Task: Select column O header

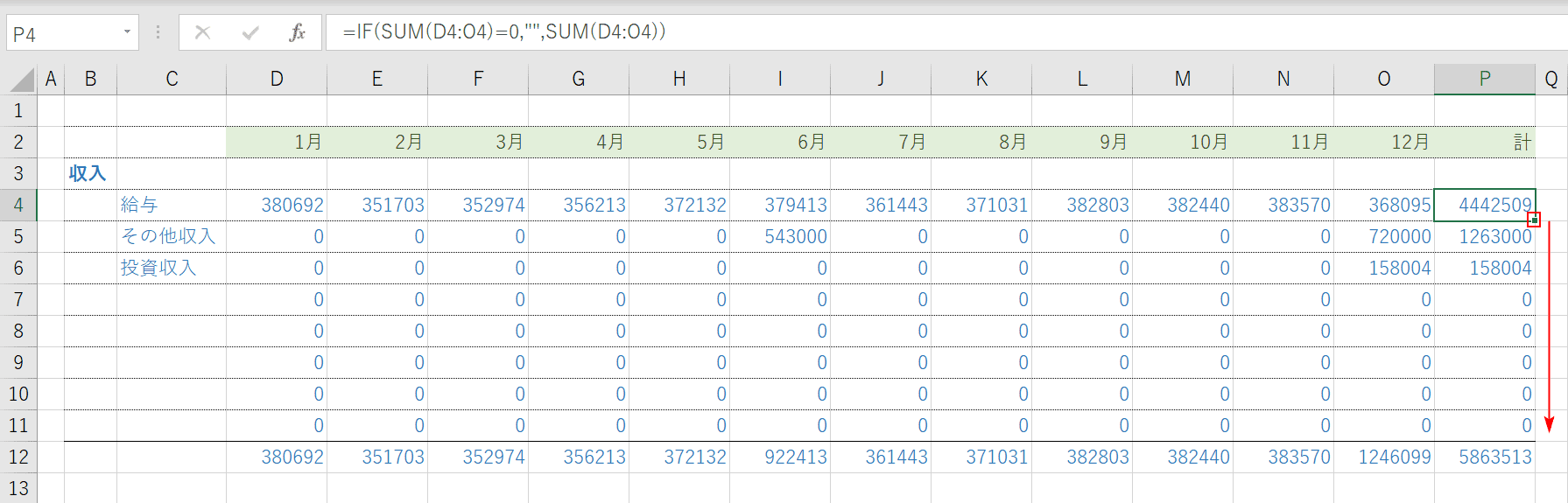Action: click(1384, 79)
